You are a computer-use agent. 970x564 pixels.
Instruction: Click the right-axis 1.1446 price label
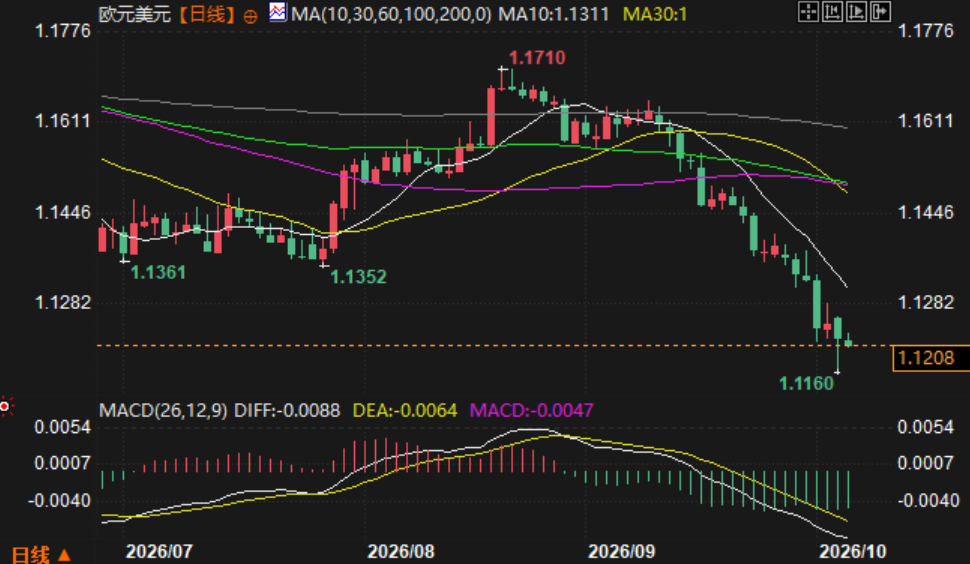925,213
